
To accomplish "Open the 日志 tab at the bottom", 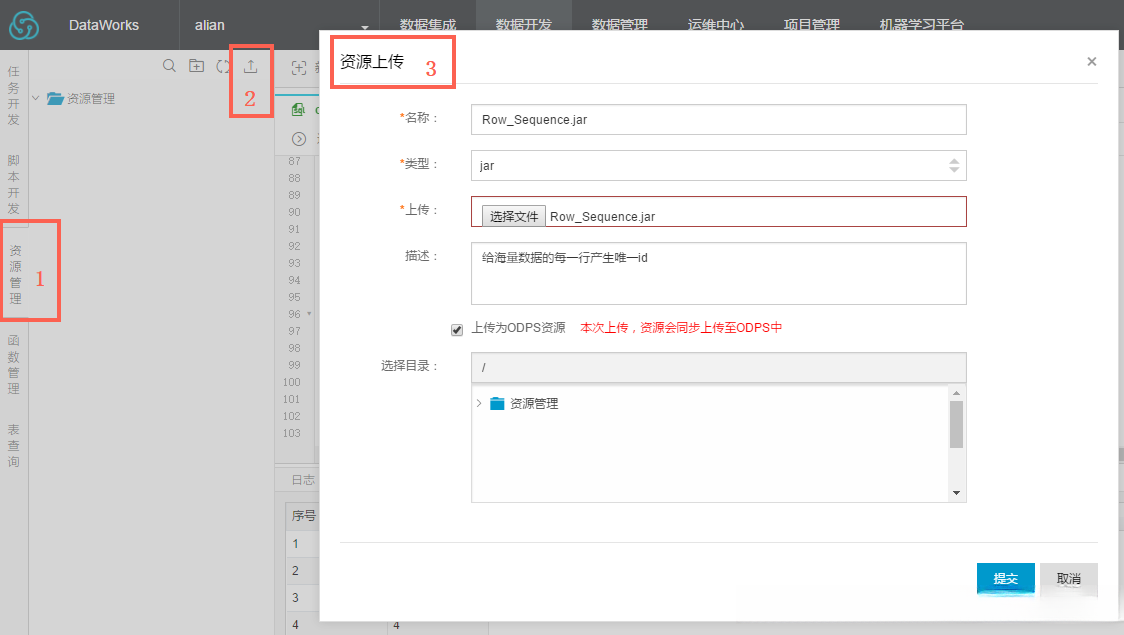I will point(303,480).
